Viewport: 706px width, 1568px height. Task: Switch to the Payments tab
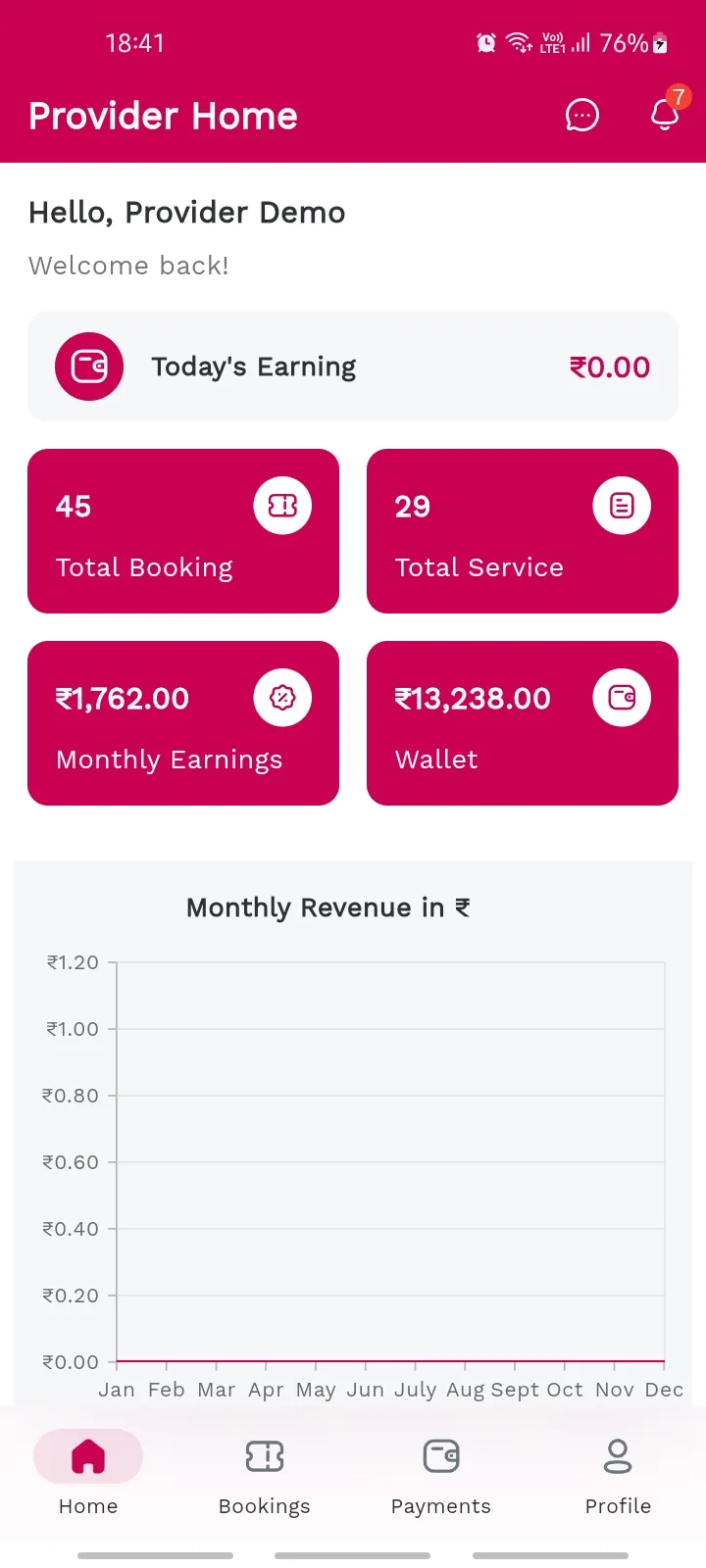click(441, 1477)
